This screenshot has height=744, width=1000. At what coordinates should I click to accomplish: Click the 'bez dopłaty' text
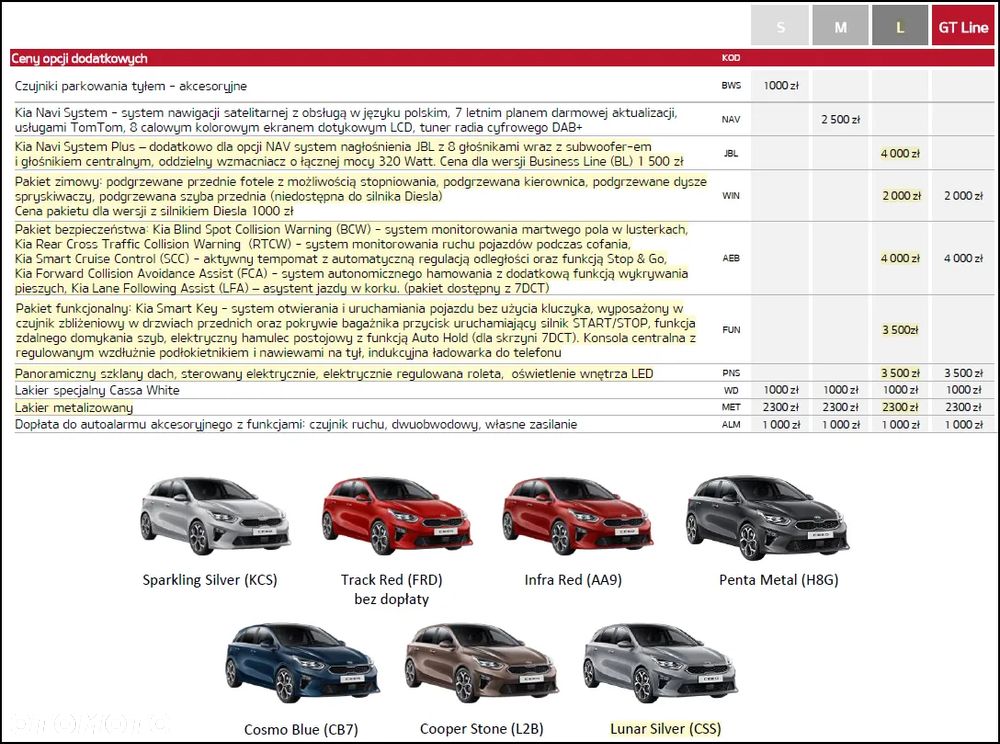[392, 599]
